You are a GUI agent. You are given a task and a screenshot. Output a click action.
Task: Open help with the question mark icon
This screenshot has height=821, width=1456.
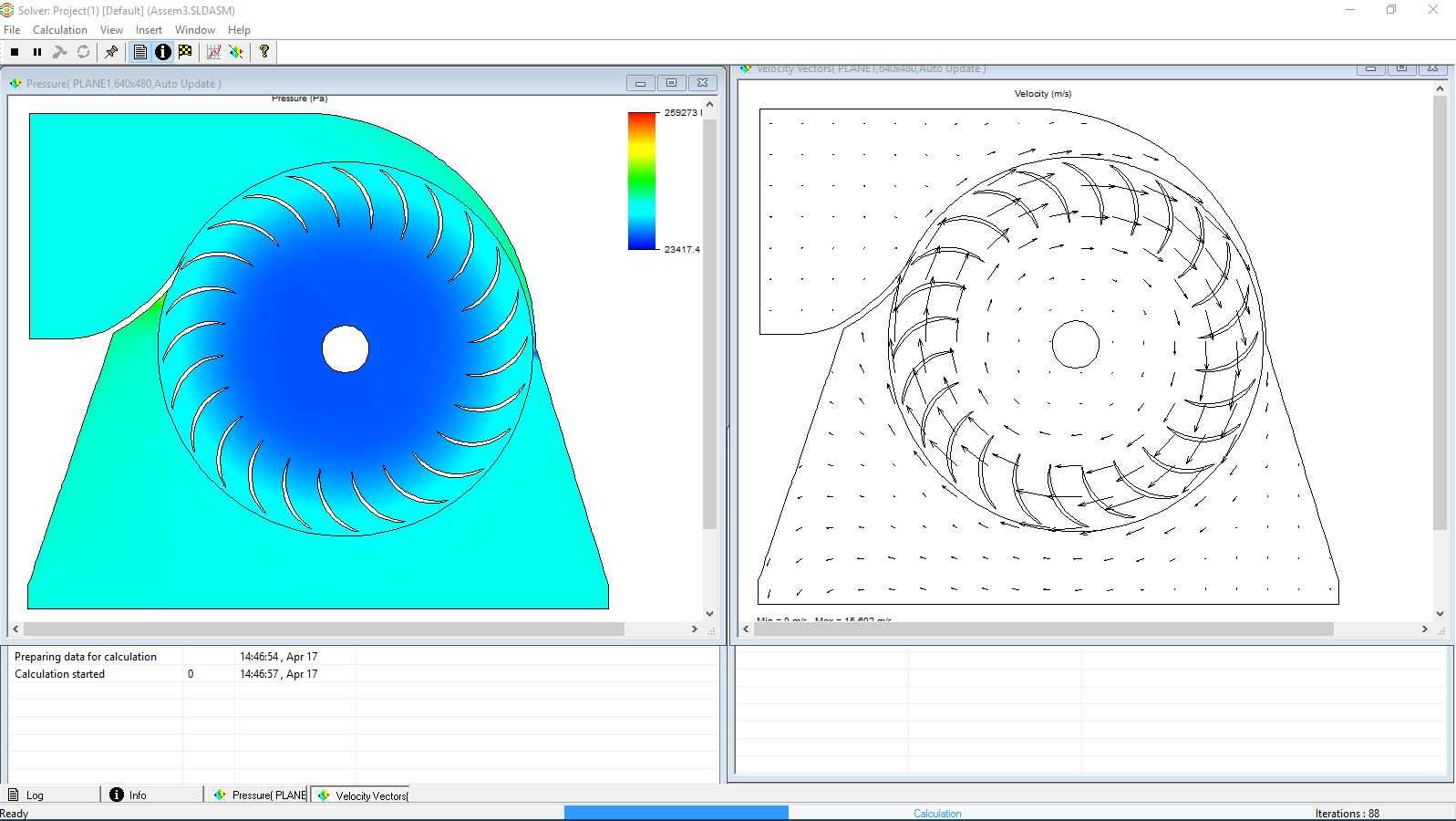[264, 52]
